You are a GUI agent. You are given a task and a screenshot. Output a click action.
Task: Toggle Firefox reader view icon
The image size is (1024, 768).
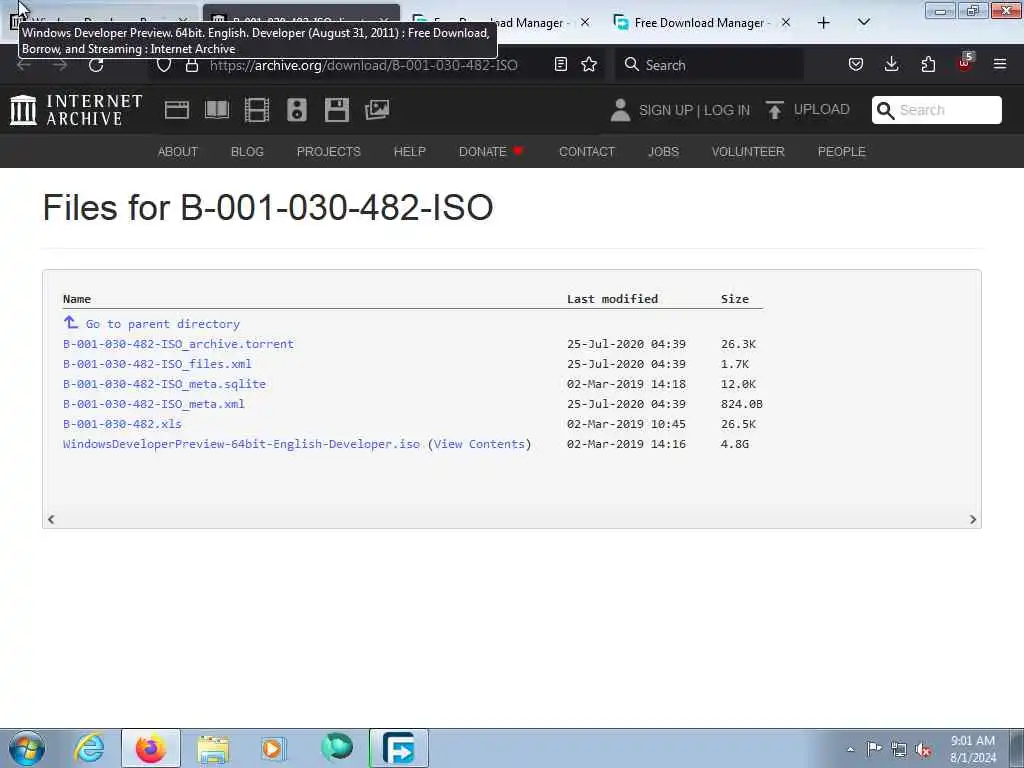pos(560,64)
